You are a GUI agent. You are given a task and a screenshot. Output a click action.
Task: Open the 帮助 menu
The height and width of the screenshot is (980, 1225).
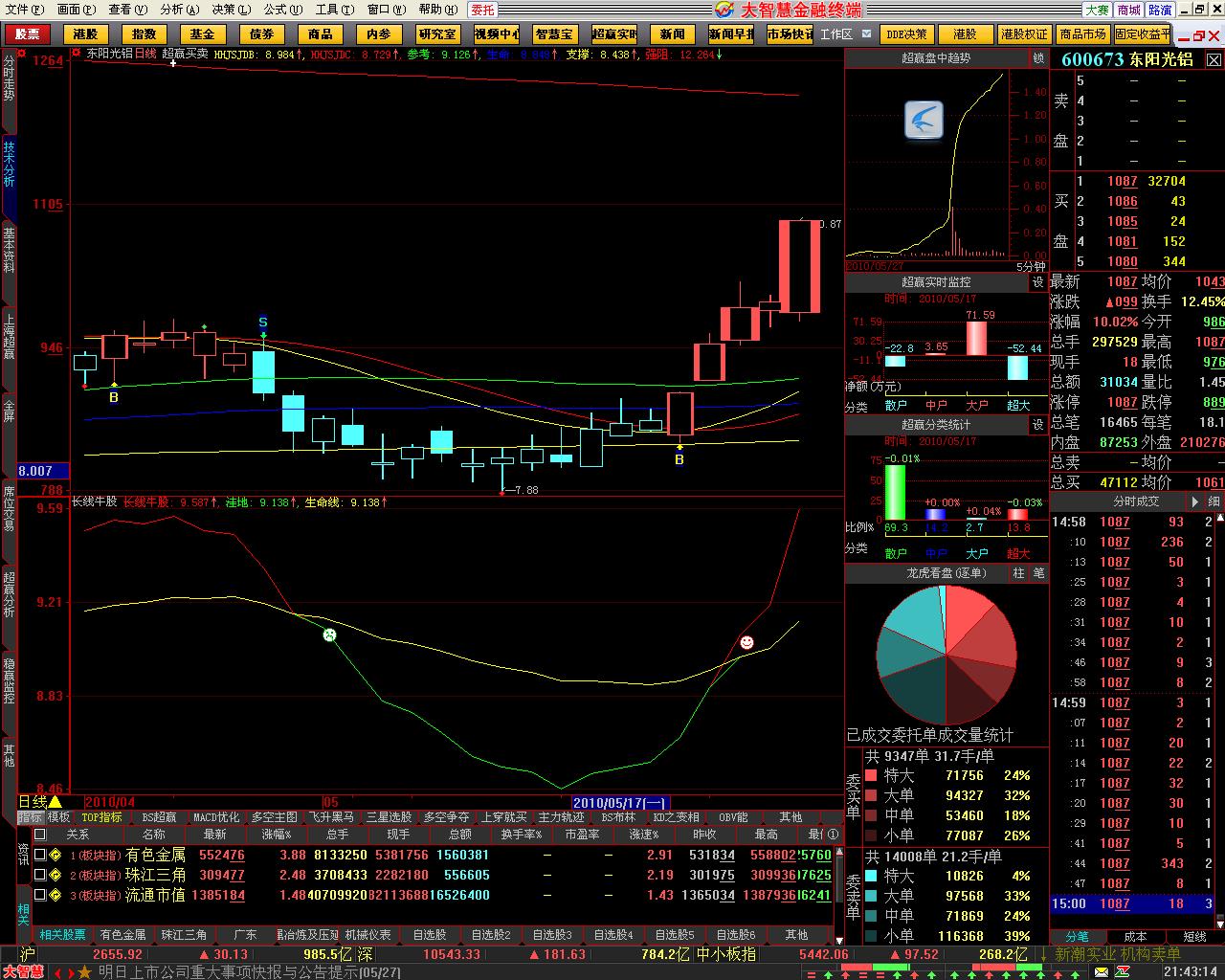point(436,10)
